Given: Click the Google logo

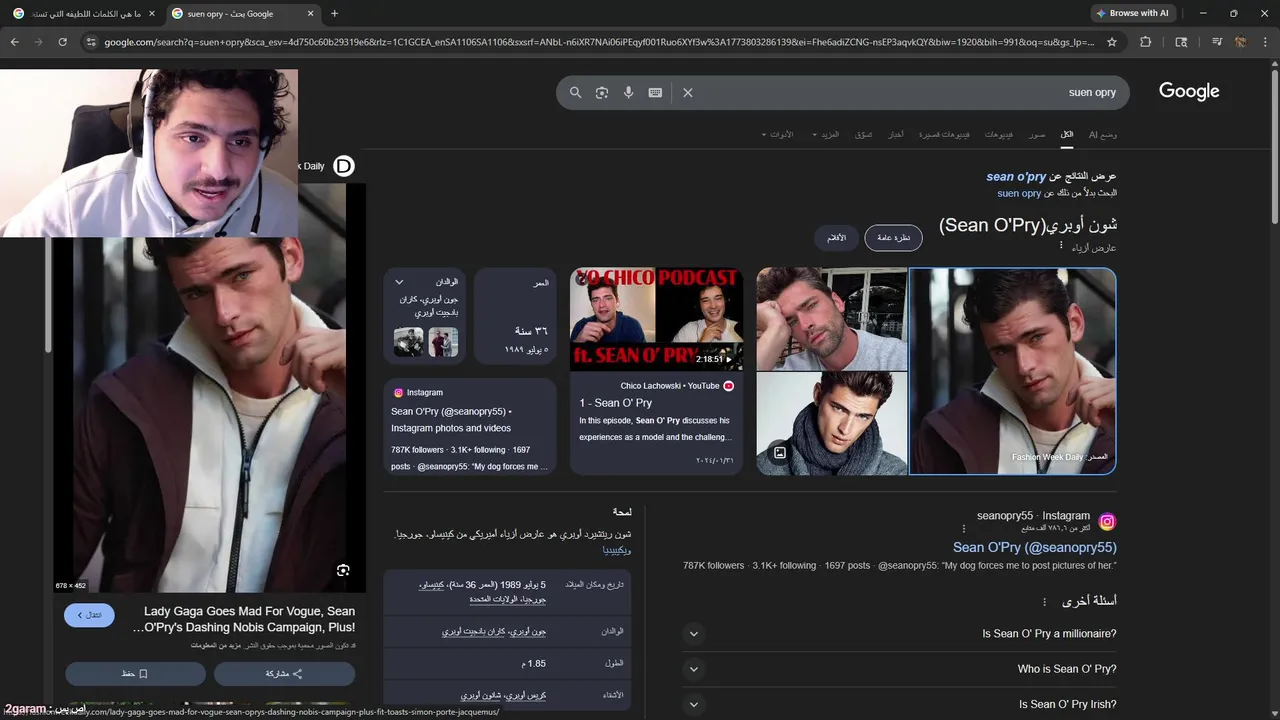Looking at the screenshot, I should pyautogui.click(x=1189, y=92).
